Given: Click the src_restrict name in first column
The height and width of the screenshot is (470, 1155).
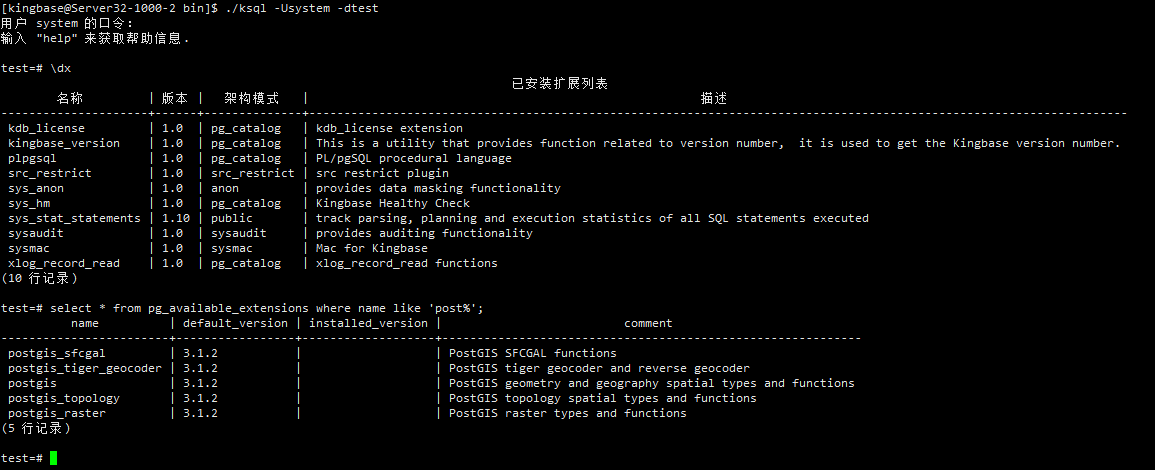Looking at the screenshot, I should point(50,173).
